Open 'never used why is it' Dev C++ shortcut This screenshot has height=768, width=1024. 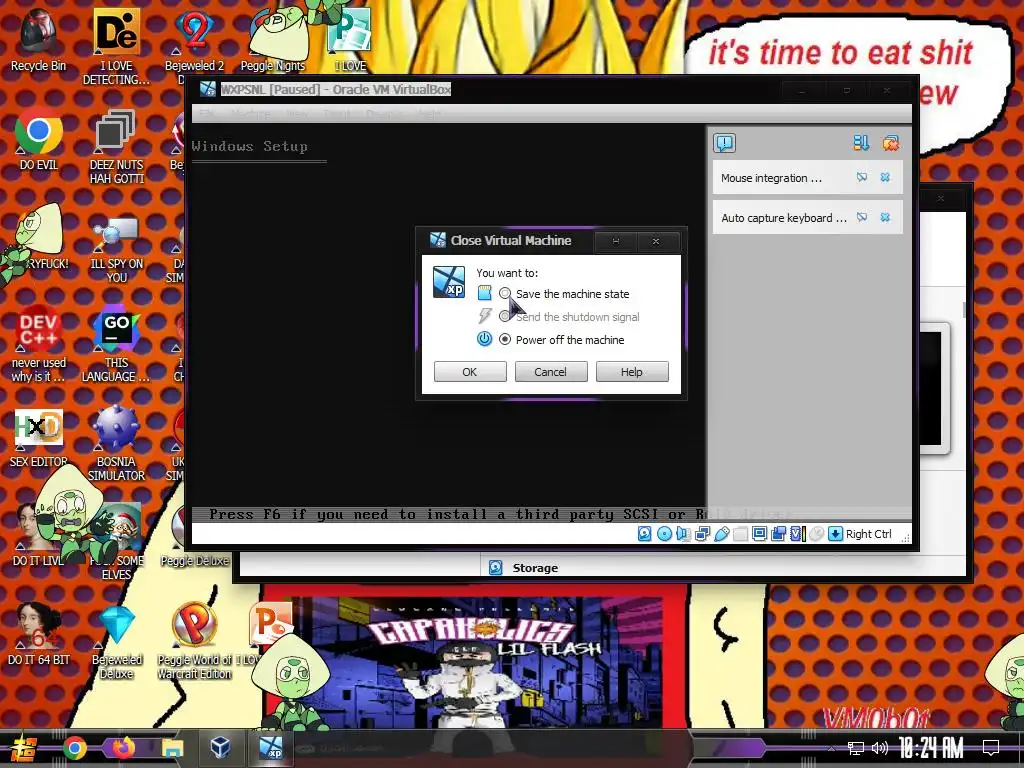click(x=38, y=344)
